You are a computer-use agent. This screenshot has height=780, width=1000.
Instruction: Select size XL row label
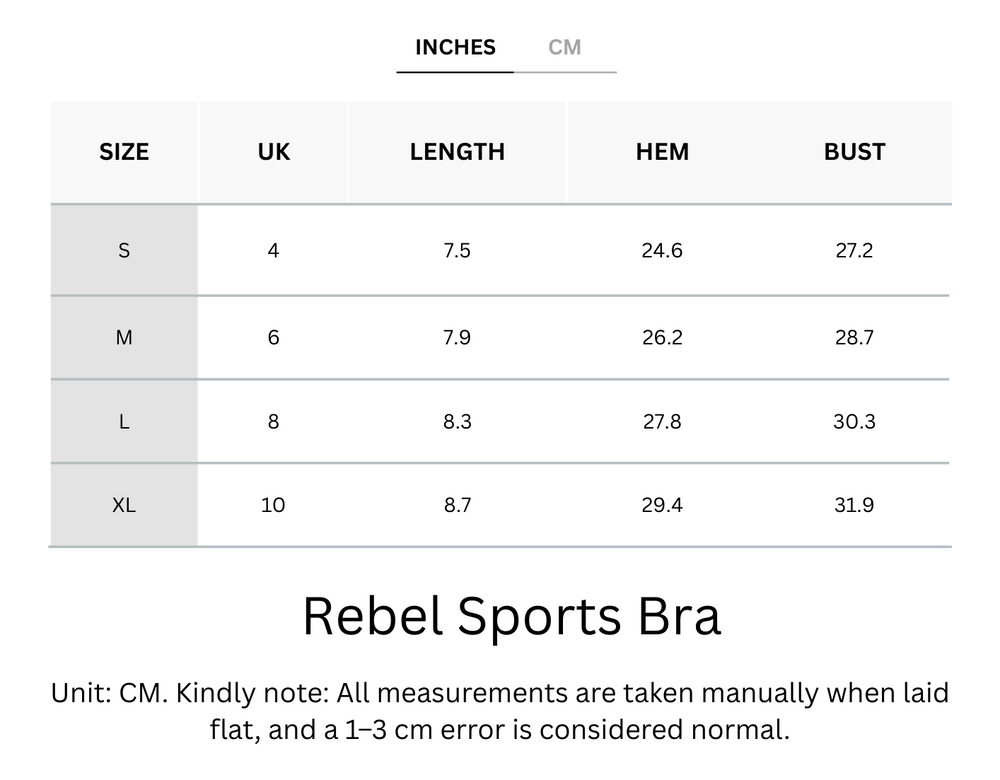(124, 505)
